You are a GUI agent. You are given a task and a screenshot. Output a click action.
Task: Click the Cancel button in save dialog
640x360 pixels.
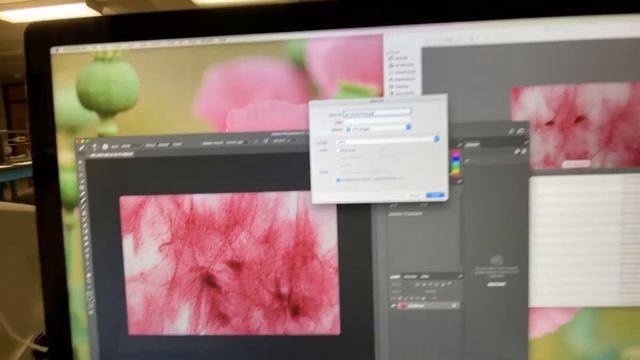click(x=414, y=196)
